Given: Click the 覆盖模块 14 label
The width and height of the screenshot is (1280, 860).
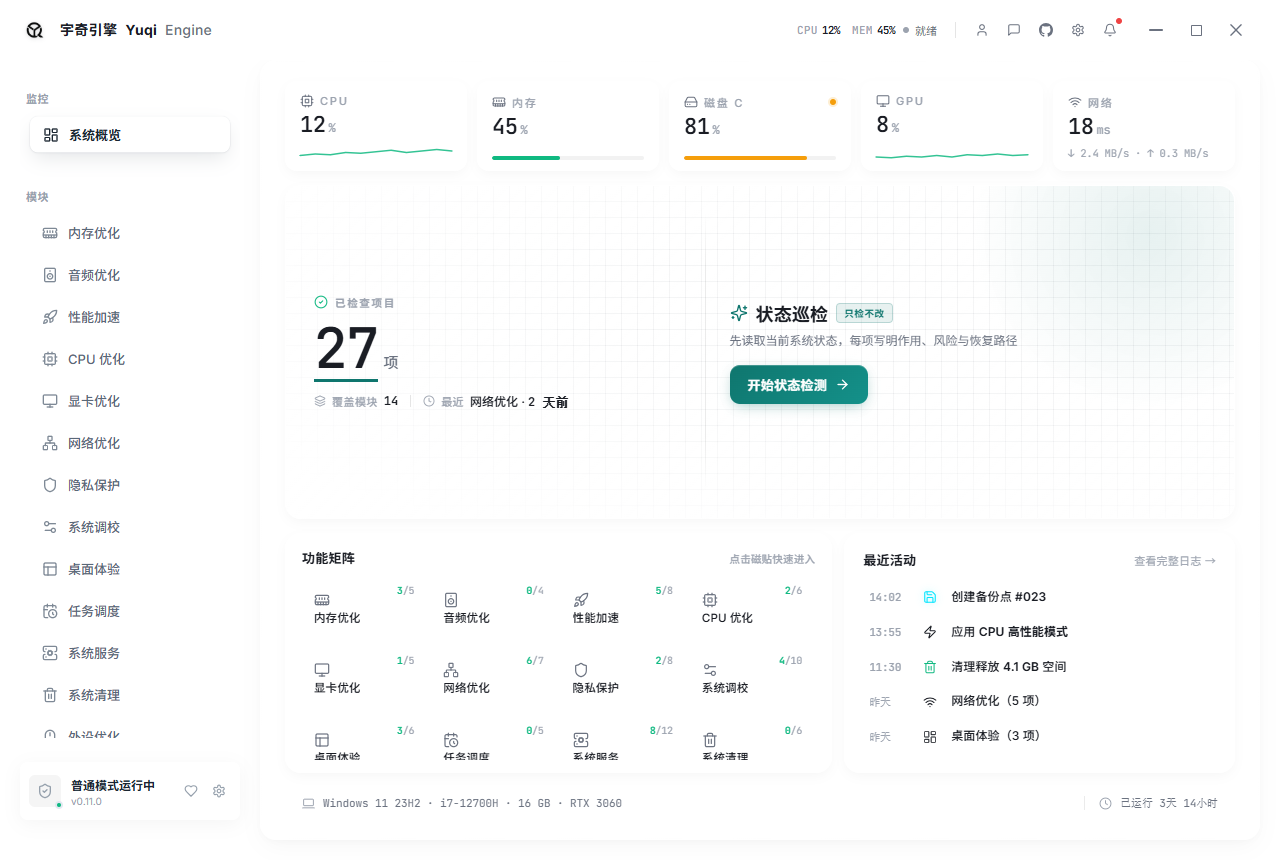Looking at the screenshot, I should (356, 401).
